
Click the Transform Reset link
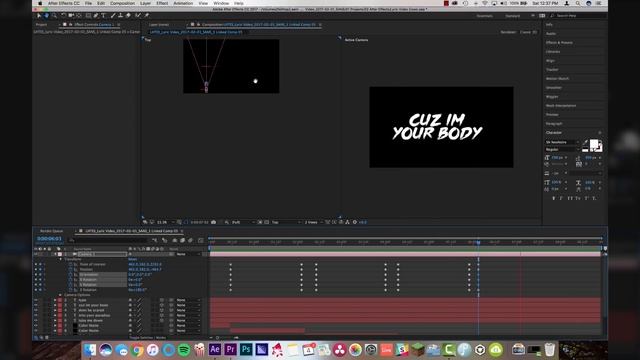pos(133,259)
